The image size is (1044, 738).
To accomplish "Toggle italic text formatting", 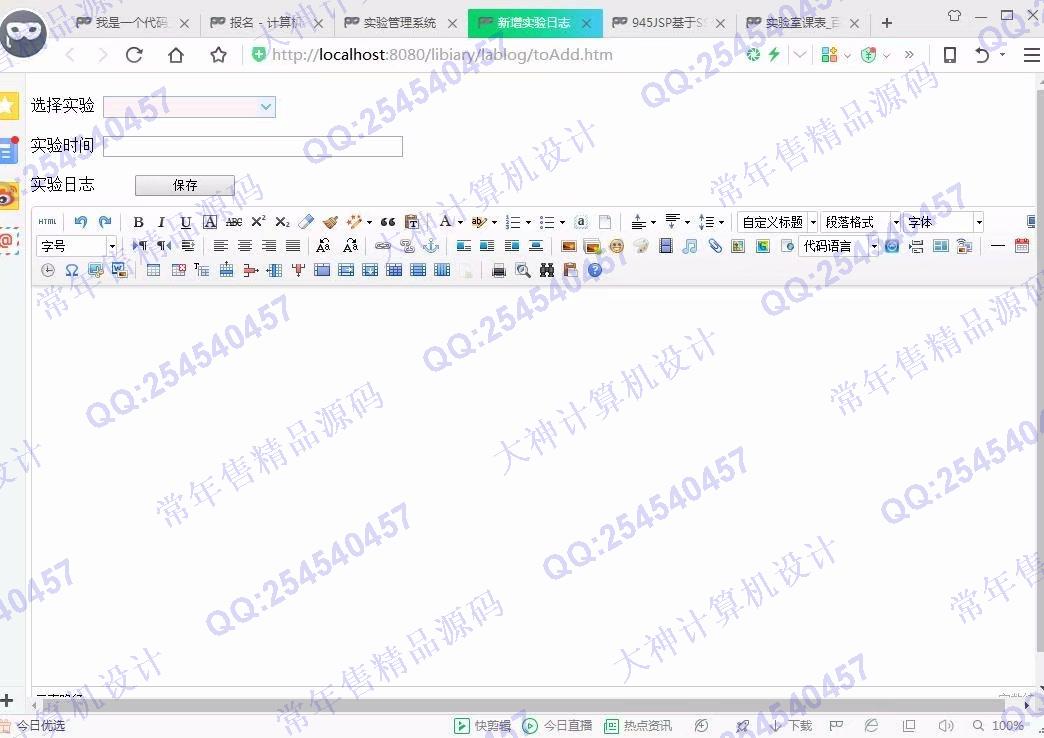I will 161,222.
